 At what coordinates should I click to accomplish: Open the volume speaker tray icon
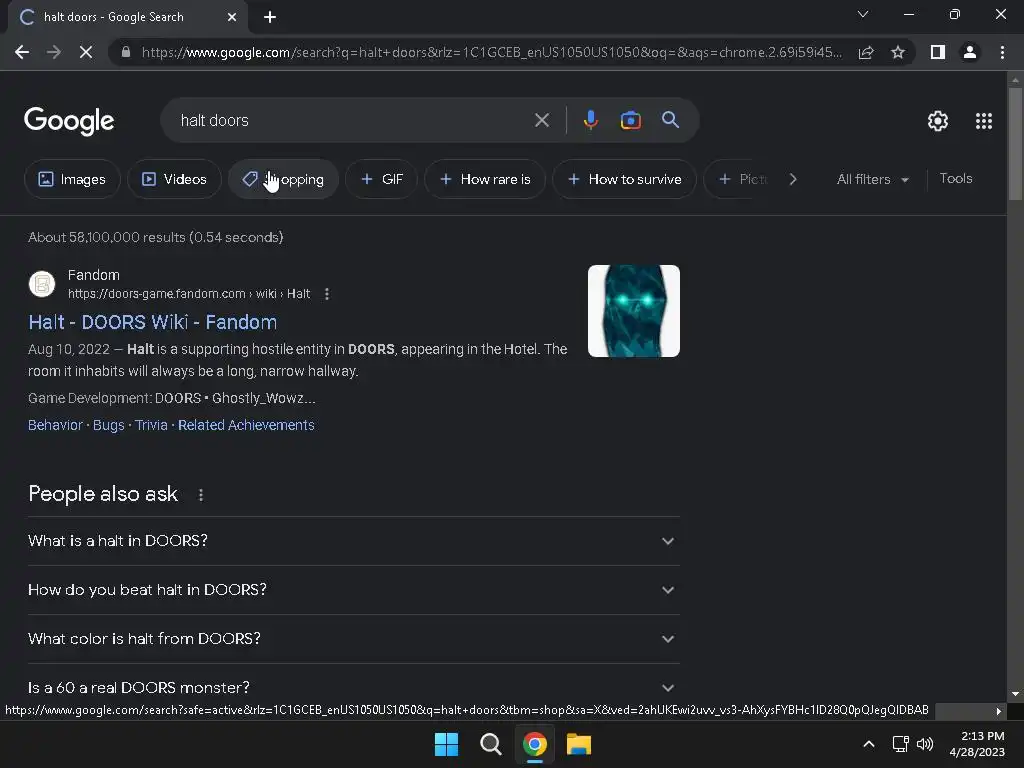click(925, 744)
